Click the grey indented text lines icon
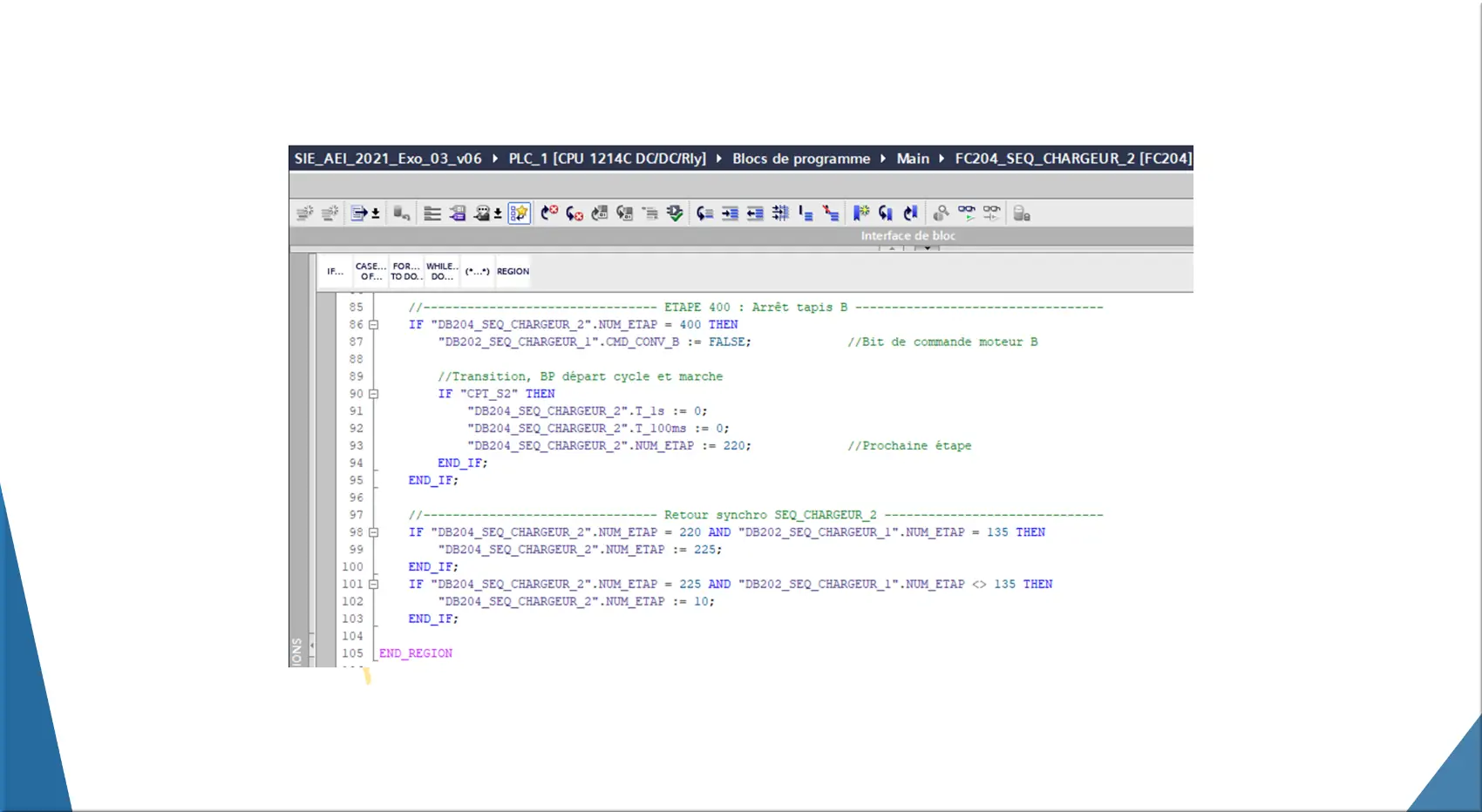The width and height of the screenshot is (1482, 812). tap(650, 213)
